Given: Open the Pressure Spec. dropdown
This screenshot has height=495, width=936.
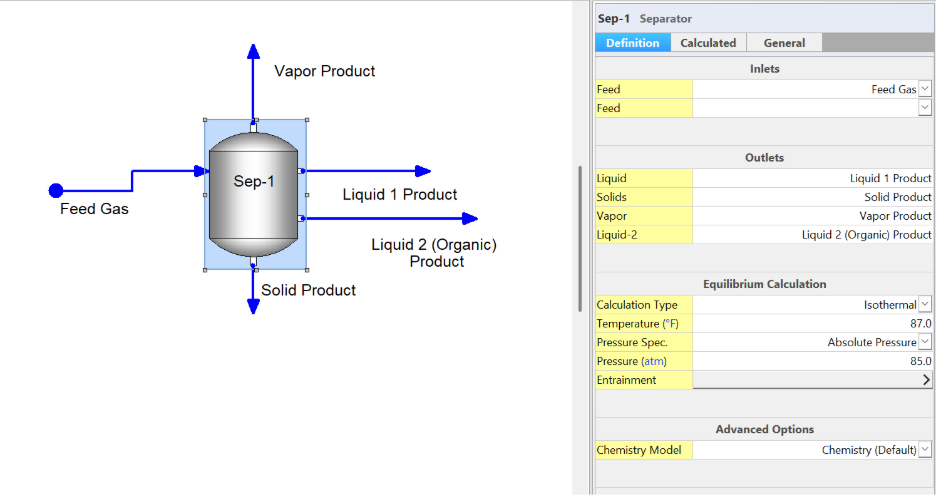Looking at the screenshot, I should (x=925, y=342).
